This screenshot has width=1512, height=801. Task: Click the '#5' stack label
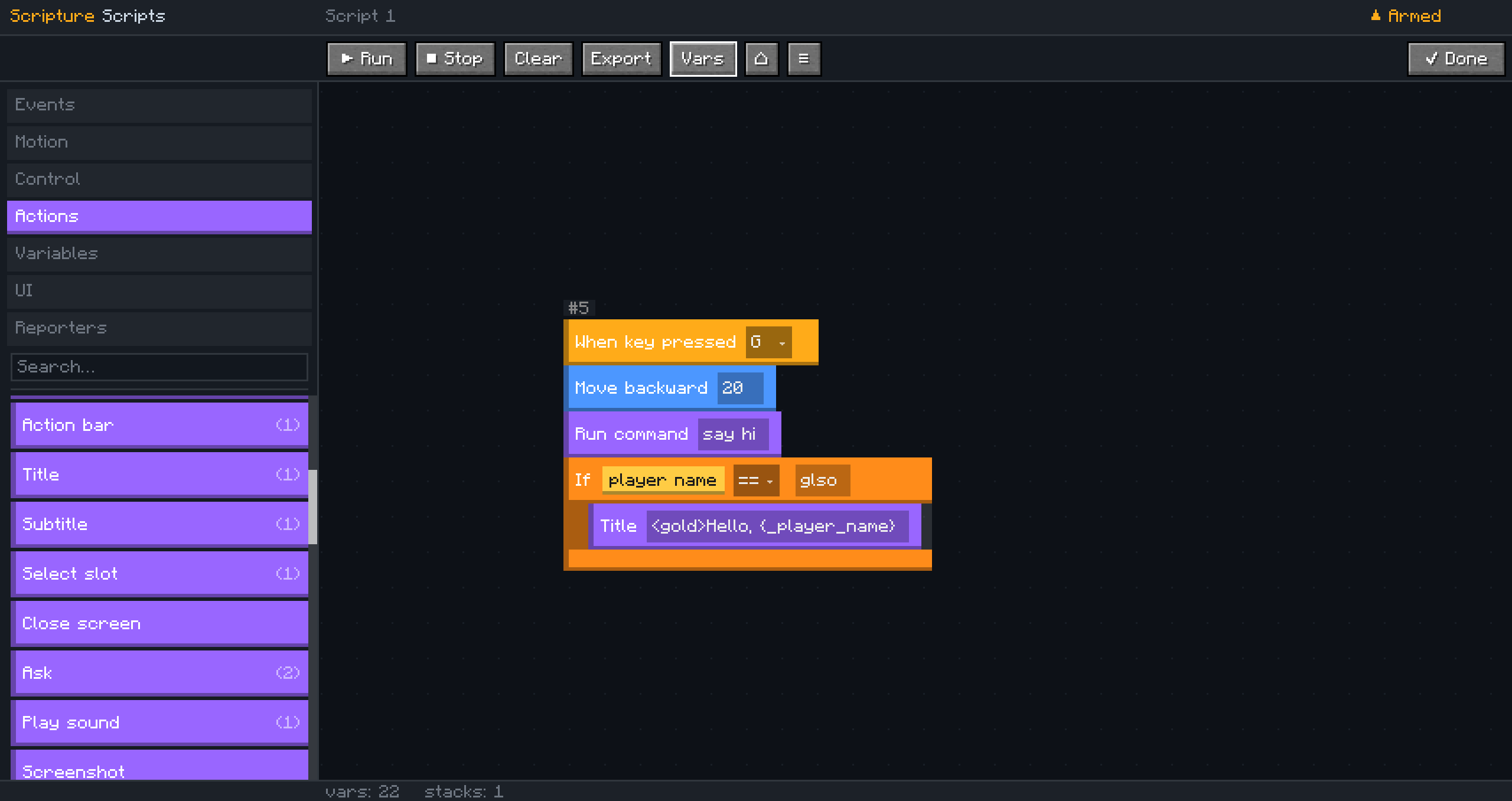pyautogui.click(x=578, y=308)
